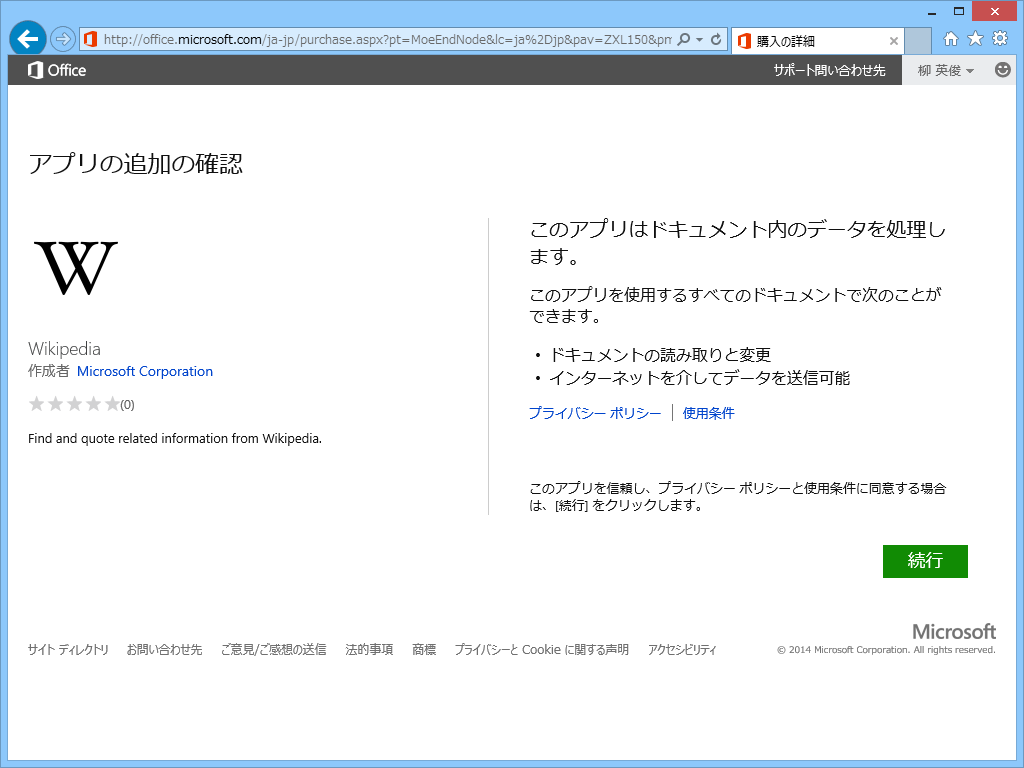The width and height of the screenshot is (1024, 768).
Task: Open favorites with the star icon
Action: (975, 39)
